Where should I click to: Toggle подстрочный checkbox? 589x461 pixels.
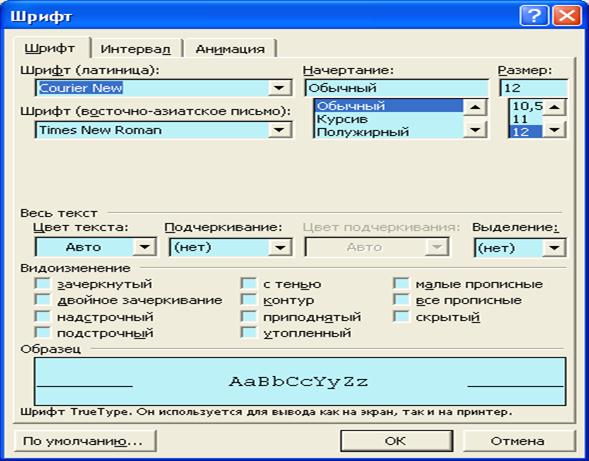coord(42,333)
